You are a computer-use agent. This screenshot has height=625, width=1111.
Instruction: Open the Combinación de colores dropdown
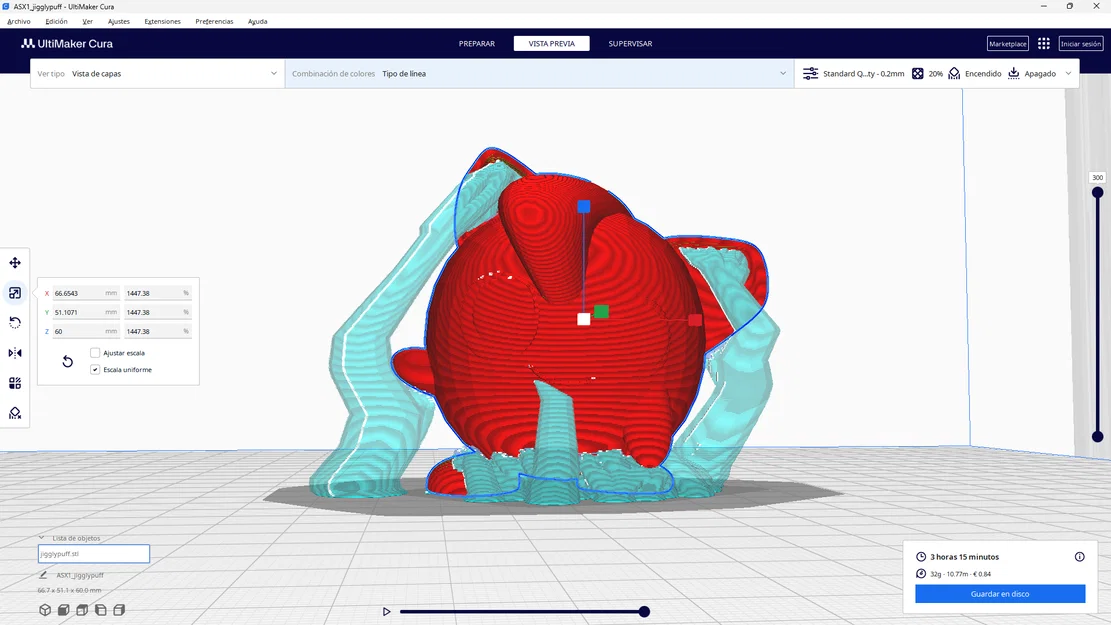pos(539,74)
